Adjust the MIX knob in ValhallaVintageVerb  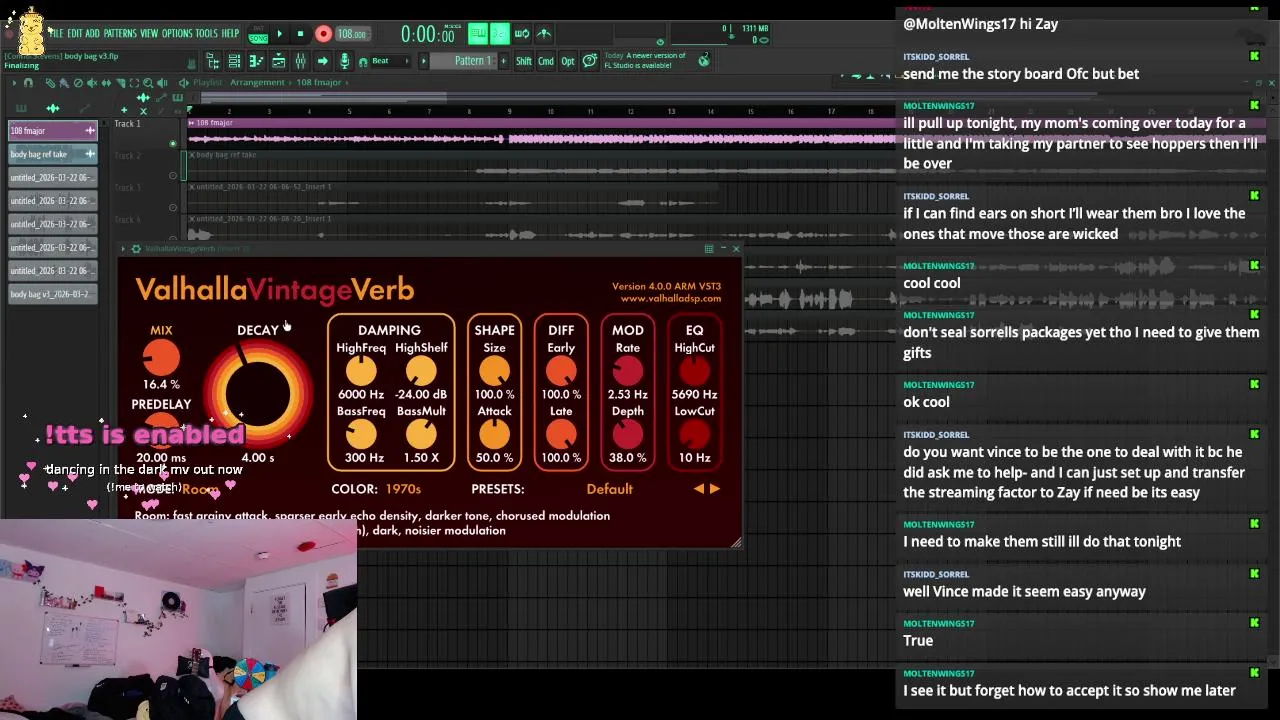point(161,358)
